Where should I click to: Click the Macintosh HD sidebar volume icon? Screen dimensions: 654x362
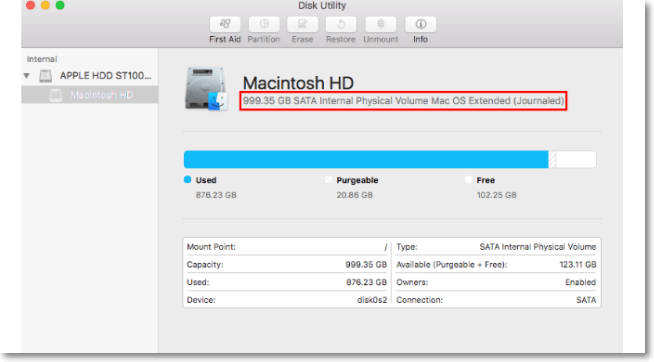[56, 95]
